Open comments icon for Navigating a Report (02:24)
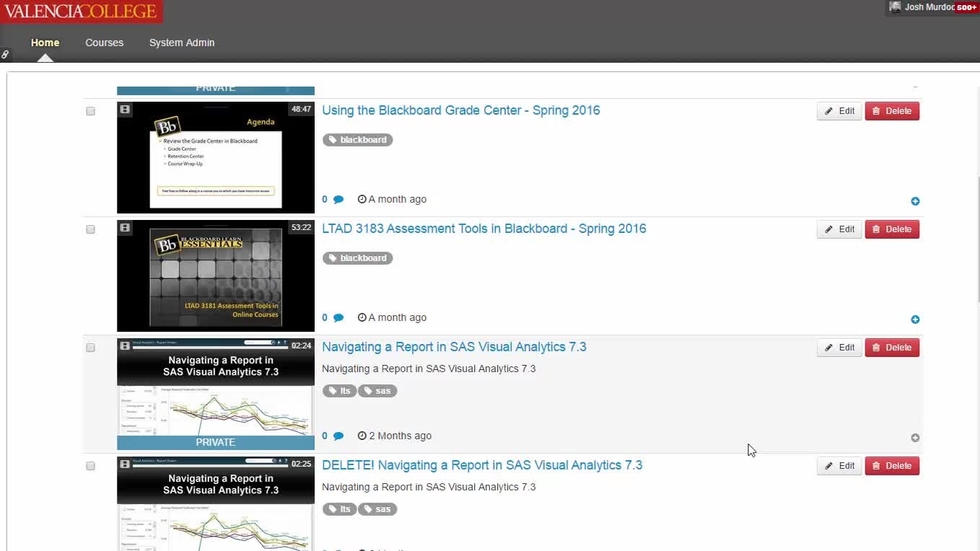980x551 pixels. pyautogui.click(x=338, y=436)
